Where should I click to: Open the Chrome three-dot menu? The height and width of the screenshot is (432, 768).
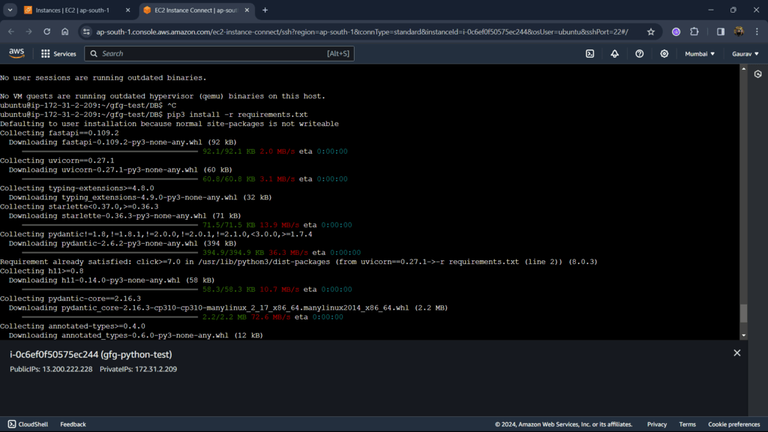[x=755, y=31]
